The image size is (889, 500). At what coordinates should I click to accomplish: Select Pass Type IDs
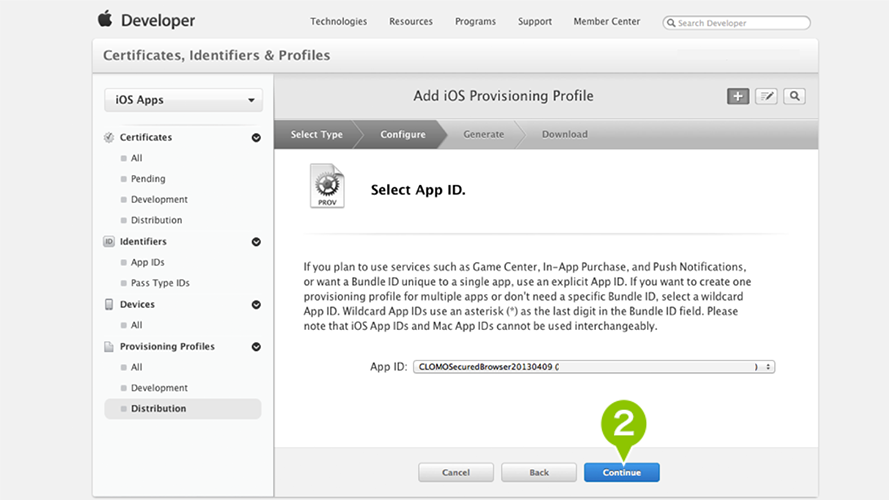click(x=160, y=283)
